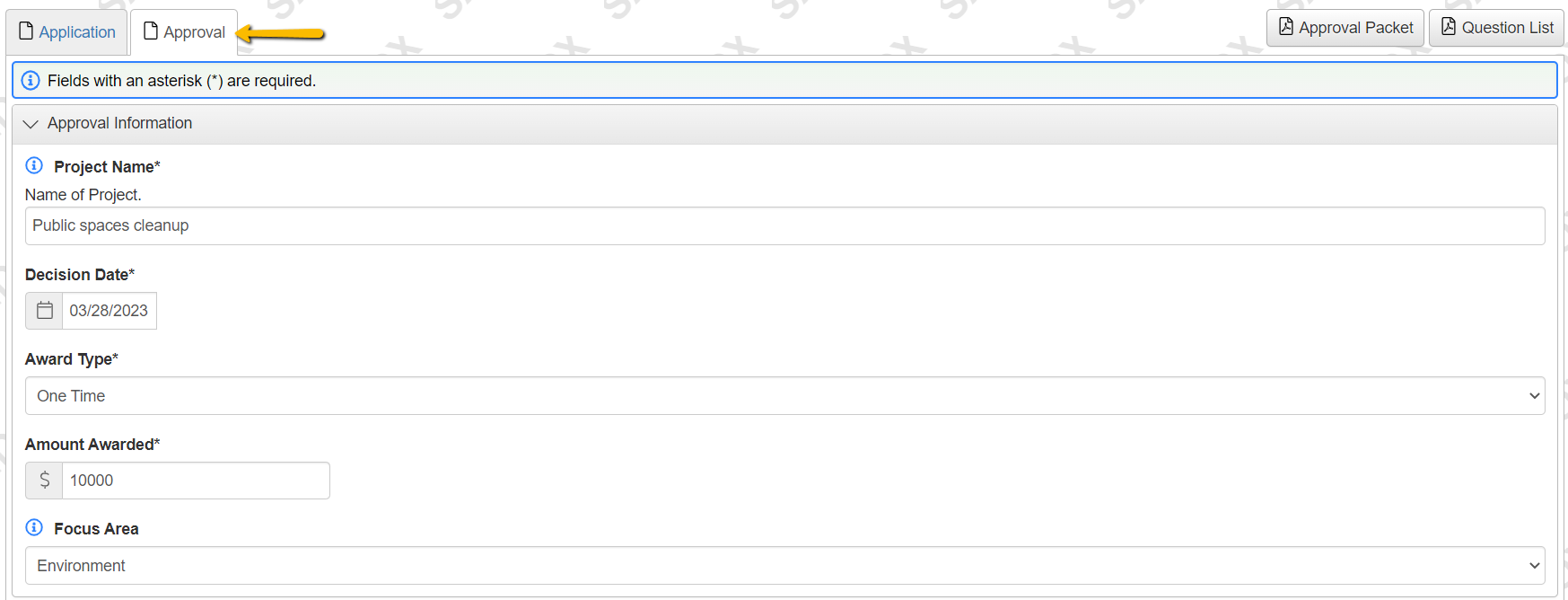Image resolution: width=1568 pixels, height=600 pixels.
Task: Click the dollar sign icon in Amount Awarded
Action: [45, 481]
